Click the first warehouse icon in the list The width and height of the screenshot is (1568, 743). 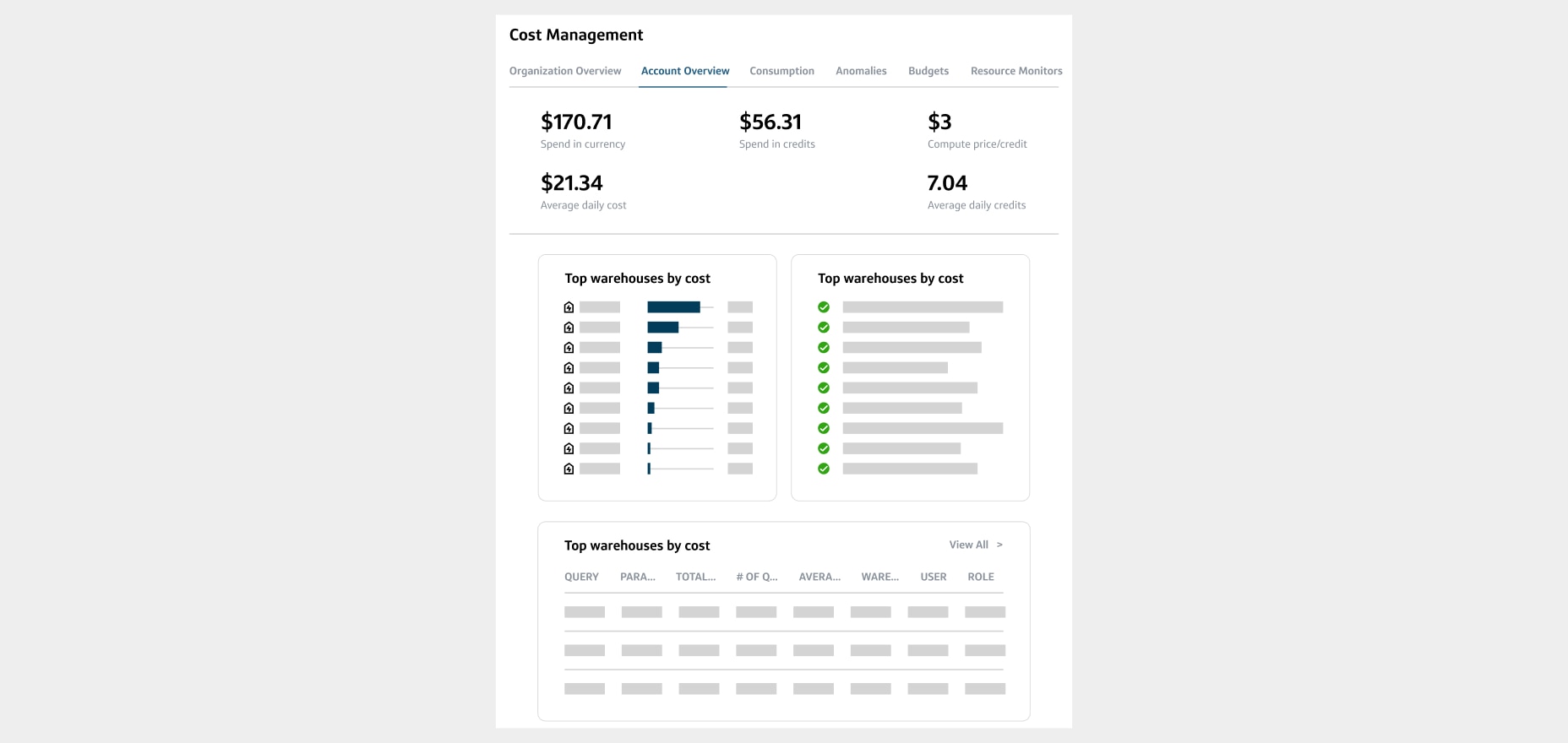point(569,307)
